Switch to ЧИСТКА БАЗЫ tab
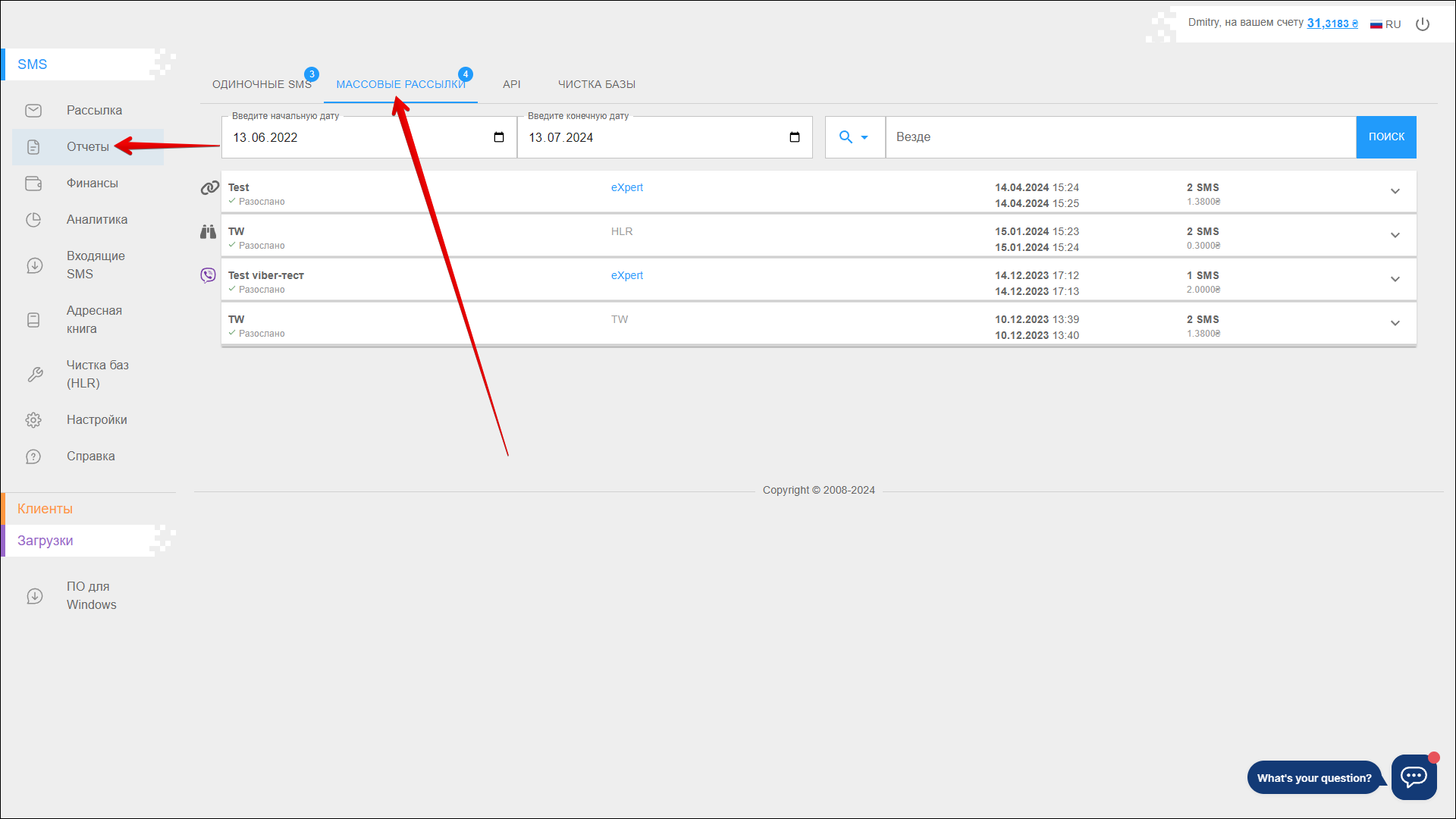This screenshot has width=1456, height=819. click(x=597, y=84)
